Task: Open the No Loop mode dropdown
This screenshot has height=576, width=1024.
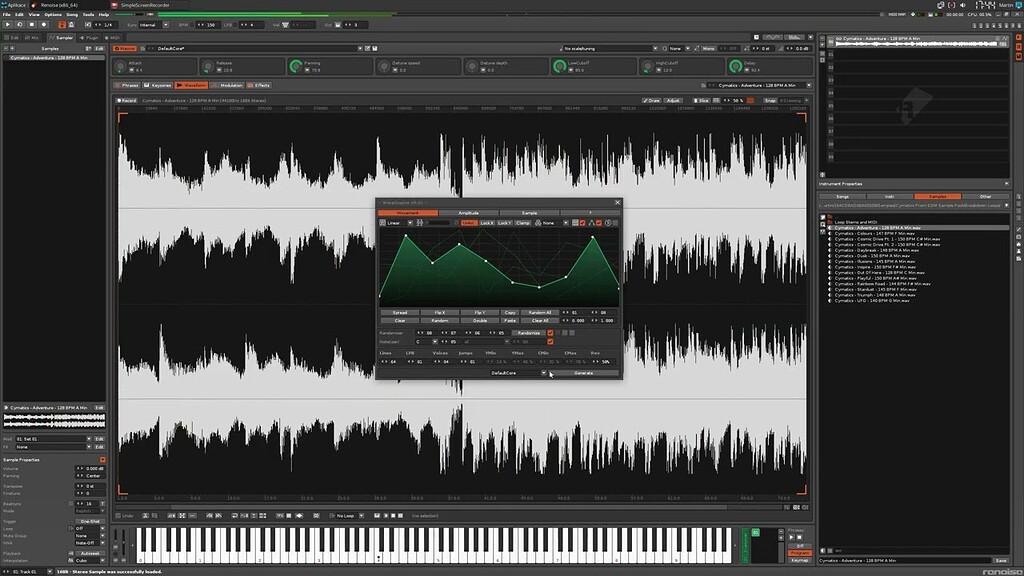Action: pos(349,516)
